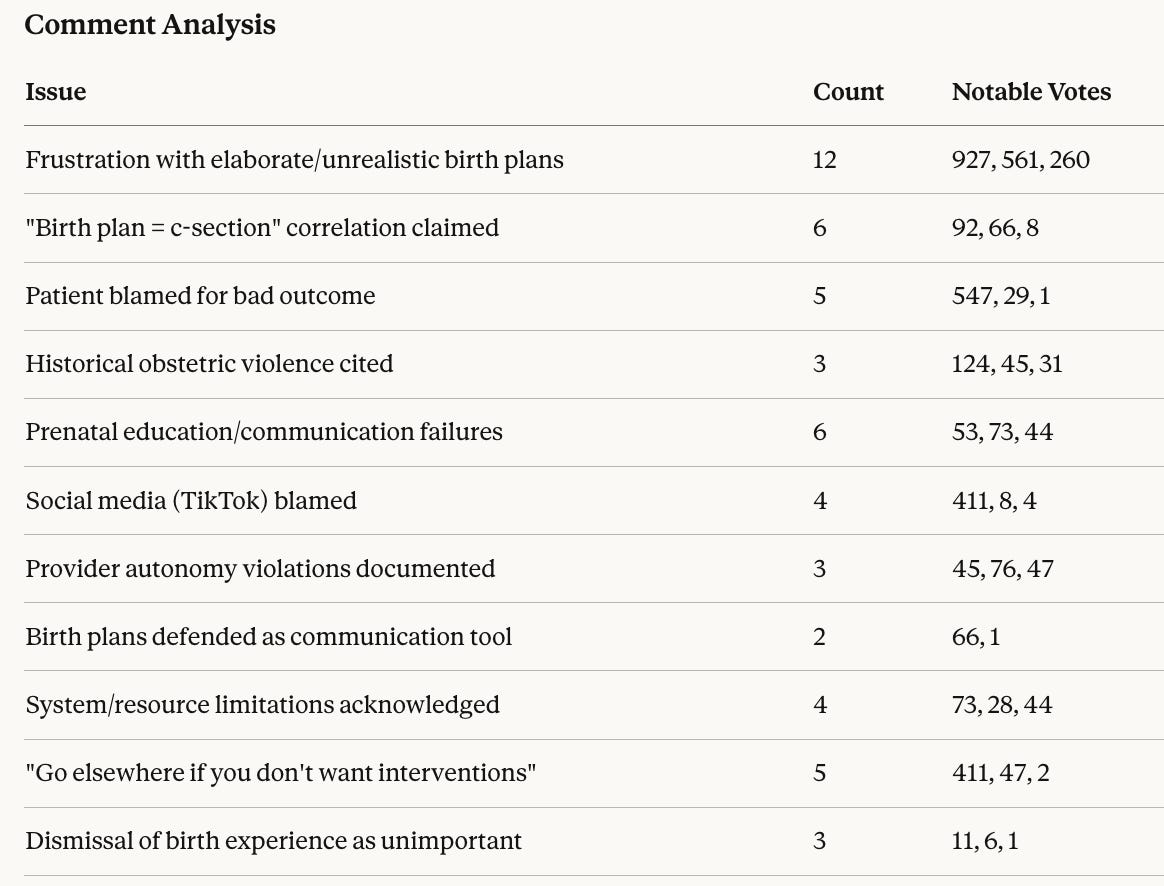Screen dimensions: 1164x886
Task: Click "Patient blamed for bad outcome" text
Action: pyautogui.click(x=200, y=296)
